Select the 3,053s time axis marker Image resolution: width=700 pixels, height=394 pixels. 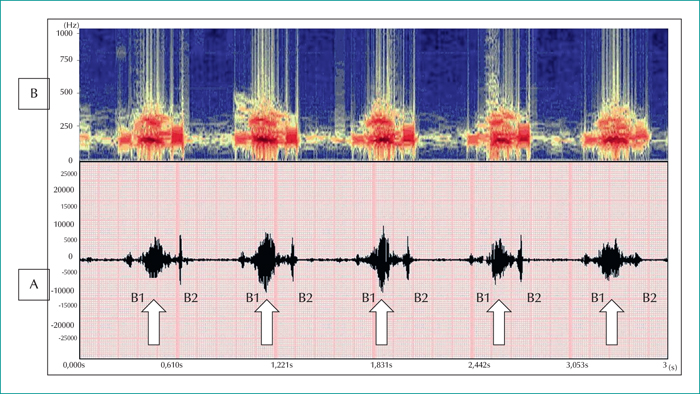coord(577,365)
